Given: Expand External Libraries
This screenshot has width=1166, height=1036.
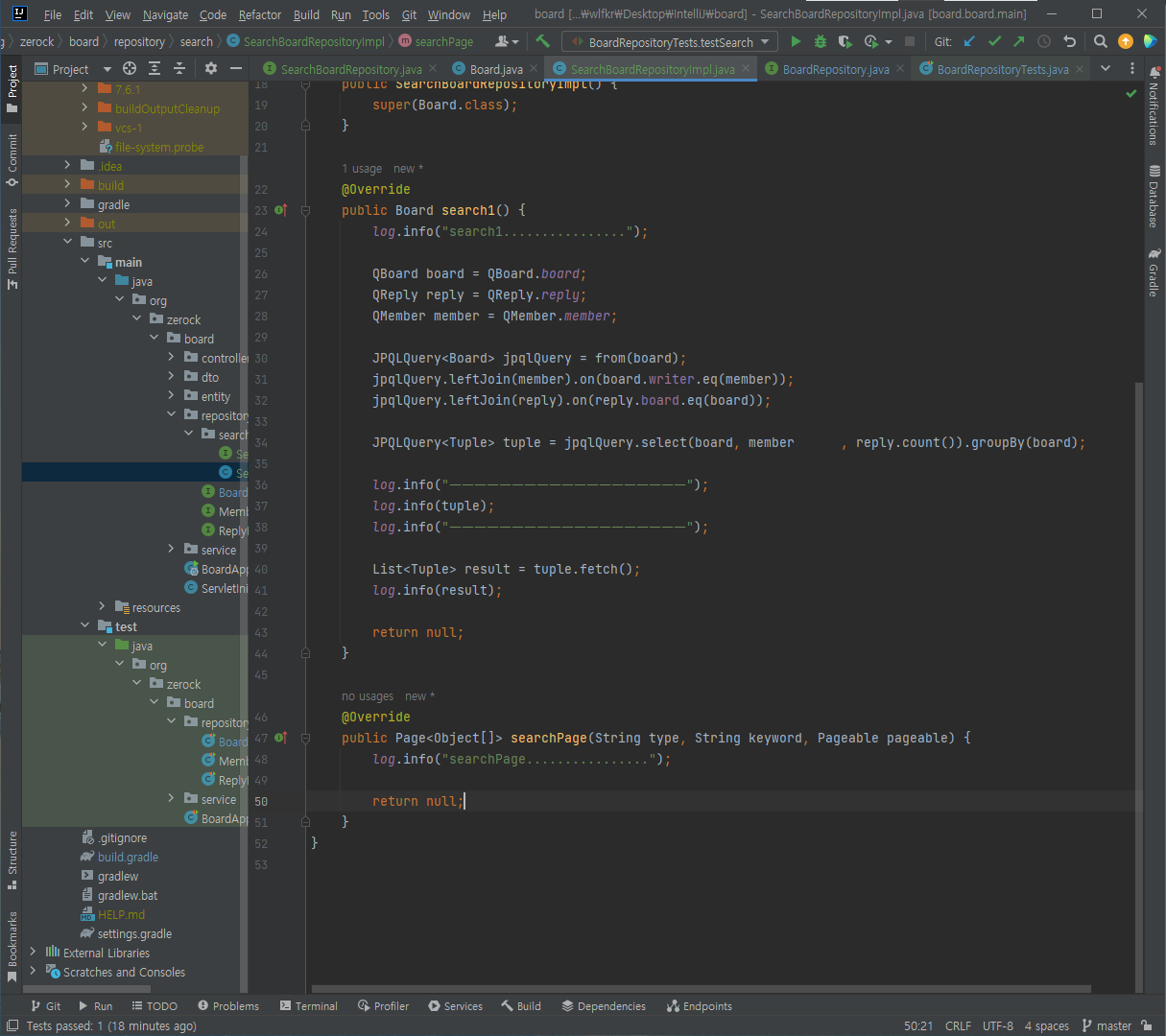Looking at the screenshot, I should (33, 953).
